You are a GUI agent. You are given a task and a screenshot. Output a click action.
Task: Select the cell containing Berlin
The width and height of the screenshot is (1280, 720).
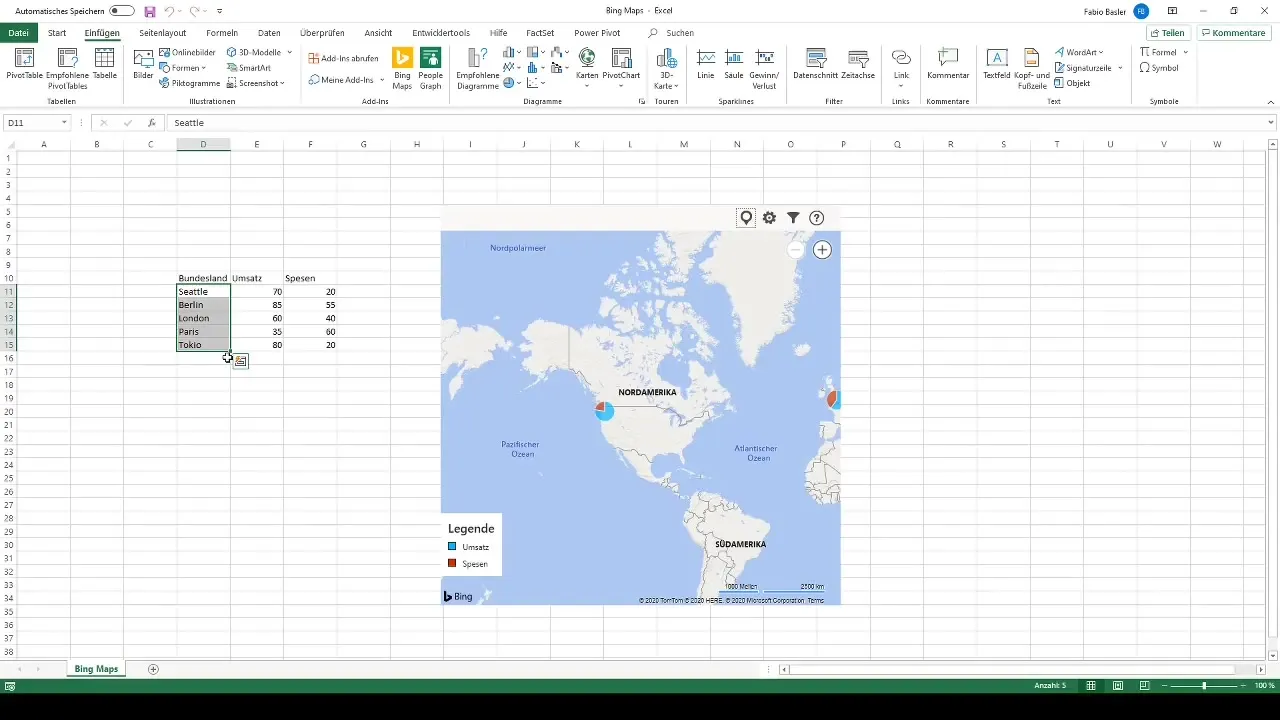pos(203,305)
